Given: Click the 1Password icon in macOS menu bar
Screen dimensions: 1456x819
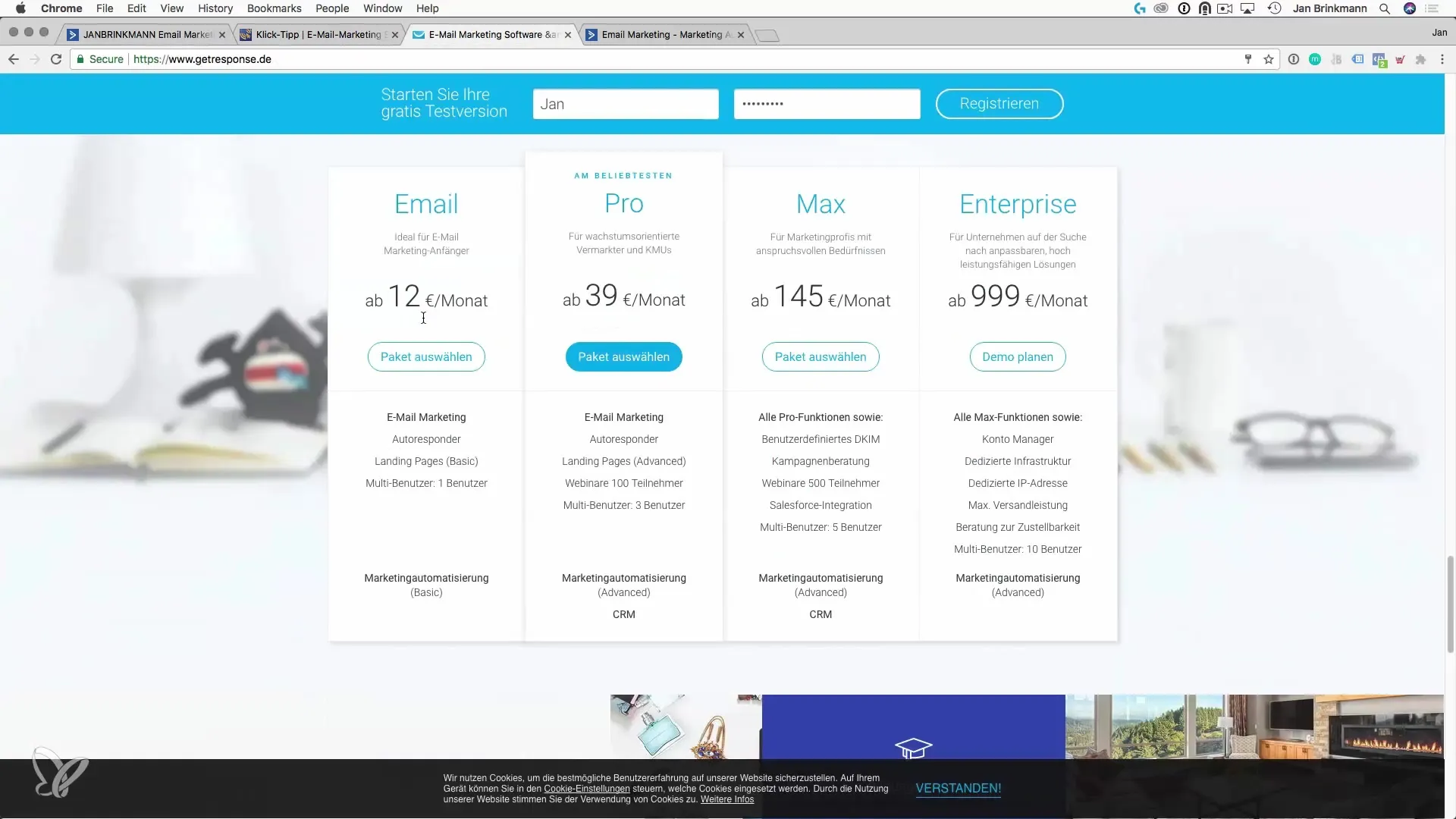Looking at the screenshot, I should pyautogui.click(x=1184, y=8).
